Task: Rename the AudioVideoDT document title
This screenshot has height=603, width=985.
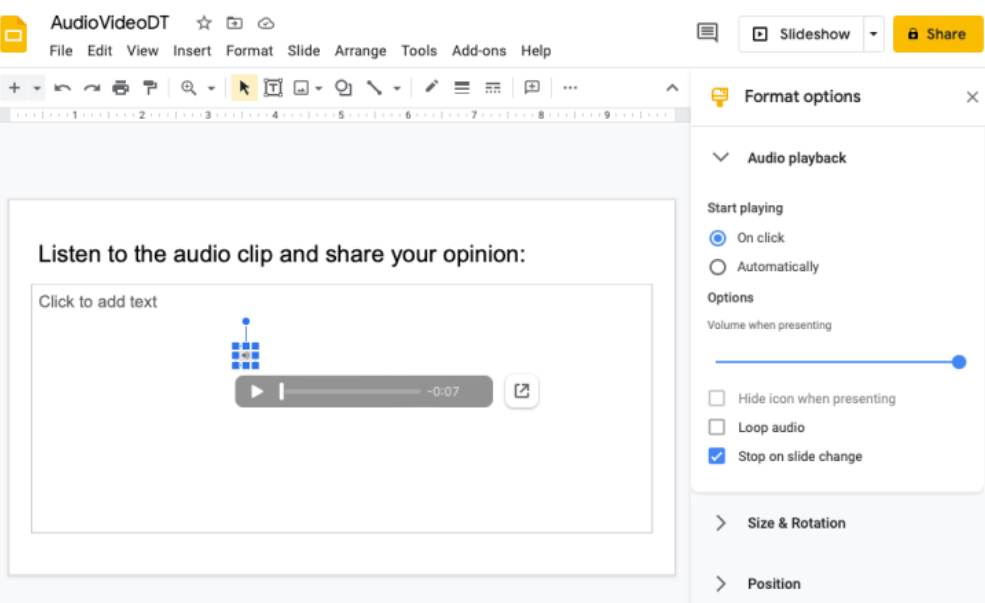Action: [110, 23]
